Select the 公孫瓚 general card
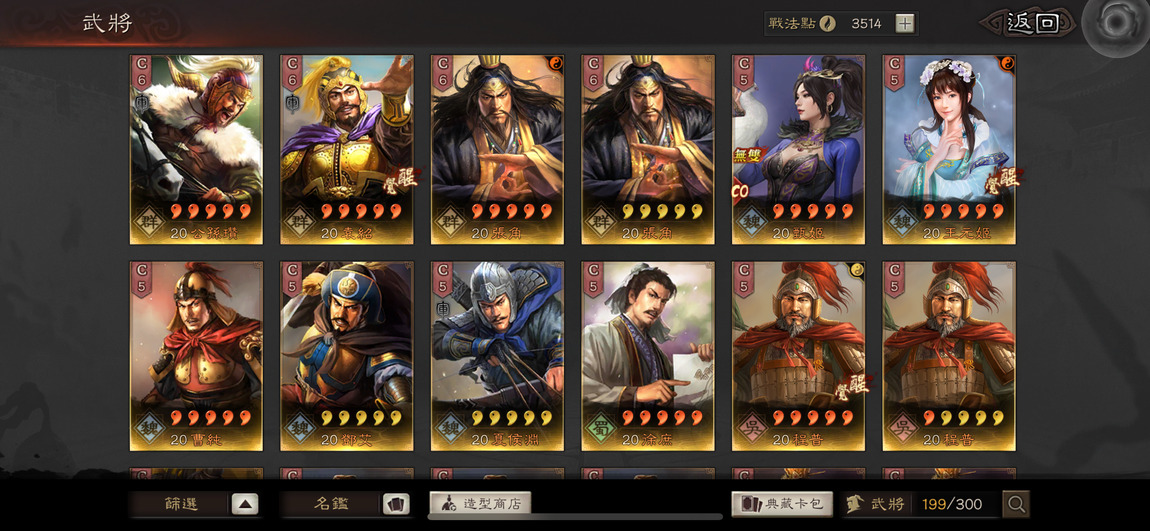 tap(196, 150)
